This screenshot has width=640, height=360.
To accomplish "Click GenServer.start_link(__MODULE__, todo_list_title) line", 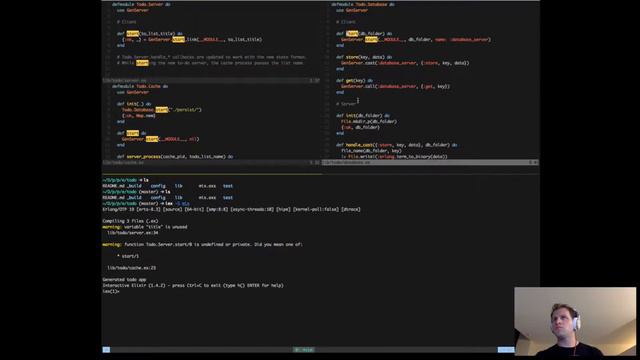I will 192,40.
